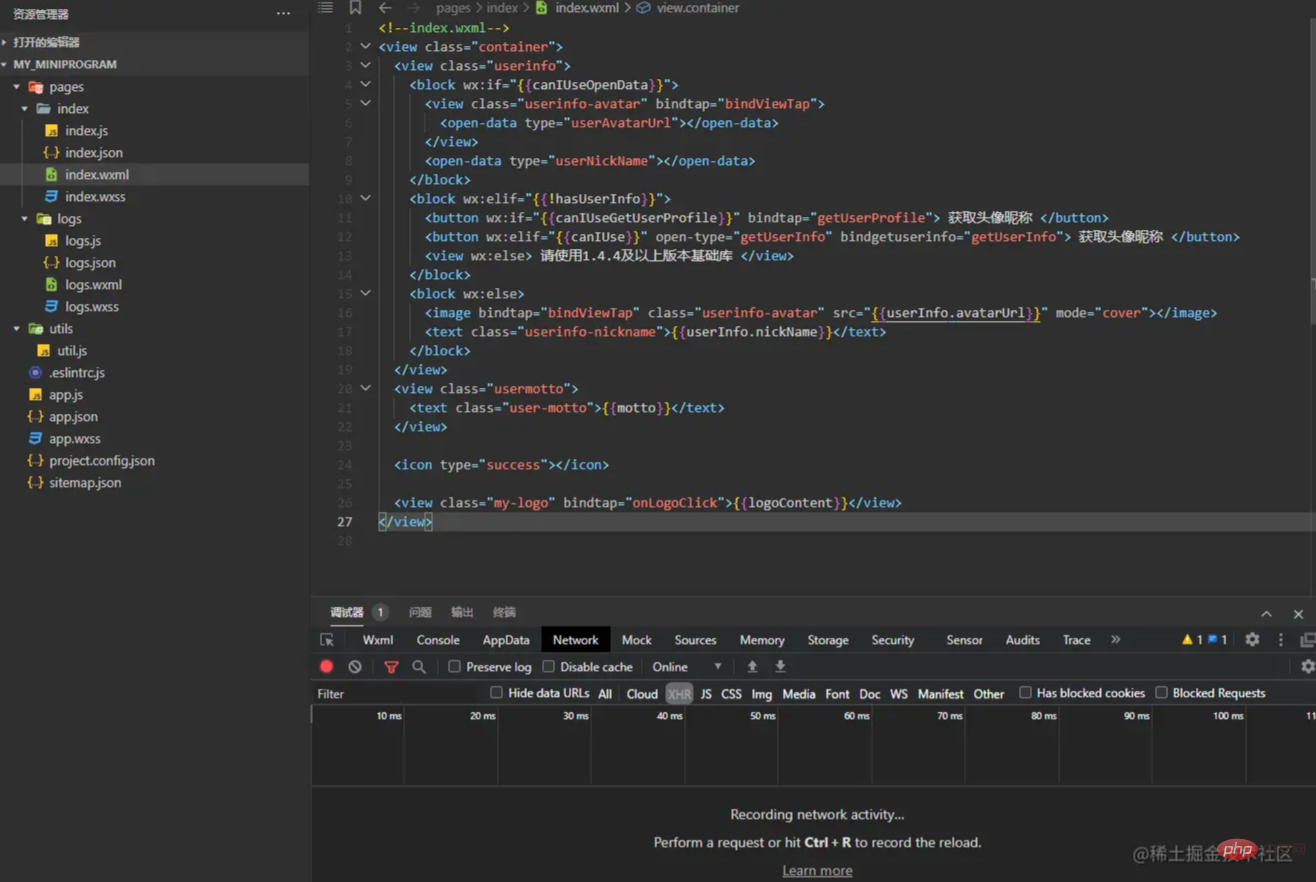Screen dimensions: 1316x882
Task: Toggle the network filter funnel icon
Action: pyautogui.click(x=391, y=667)
